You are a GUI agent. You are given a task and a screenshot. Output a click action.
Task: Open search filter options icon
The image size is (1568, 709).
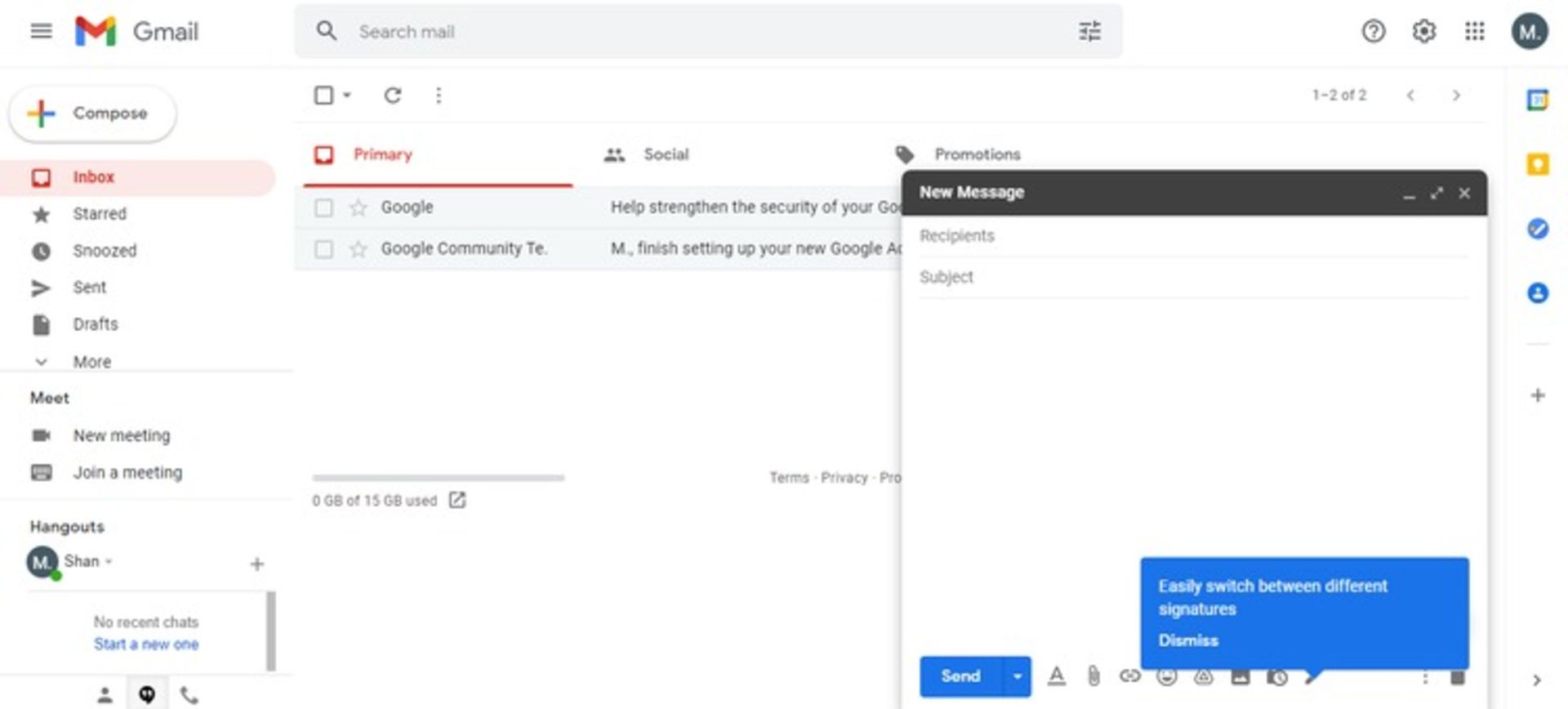pyautogui.click(x=1089, y=32)
